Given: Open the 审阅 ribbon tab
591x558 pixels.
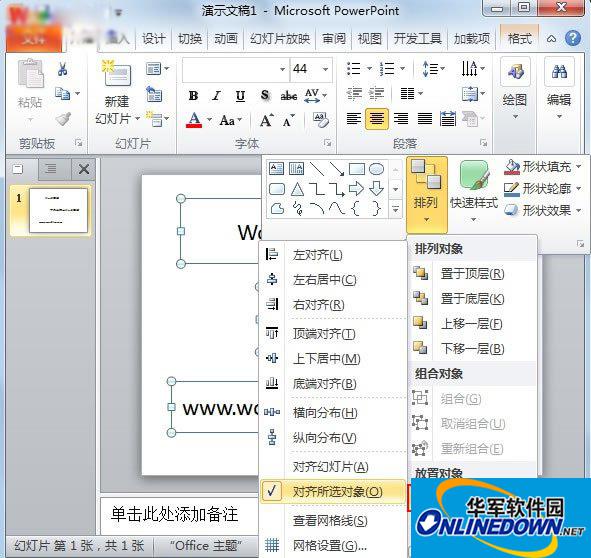Looking at the screenshot, I should tap(334, 38).
